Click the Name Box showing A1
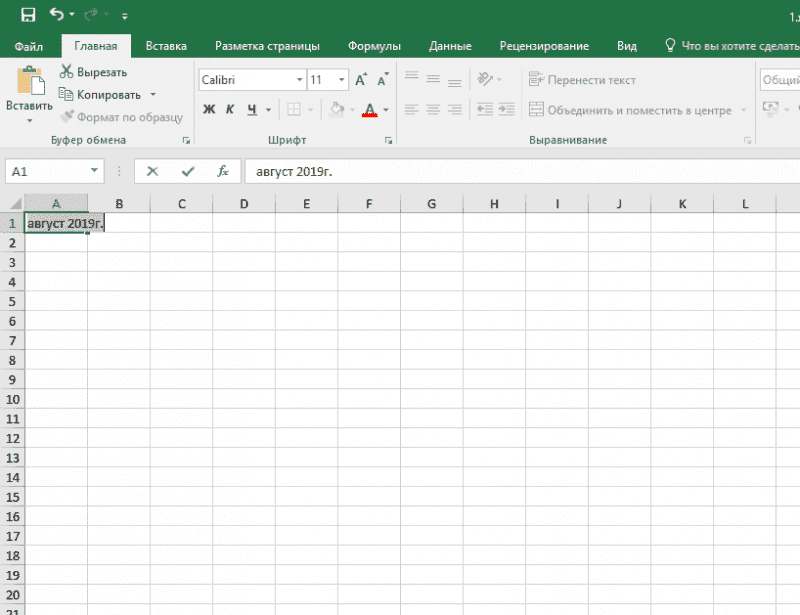 50,171
